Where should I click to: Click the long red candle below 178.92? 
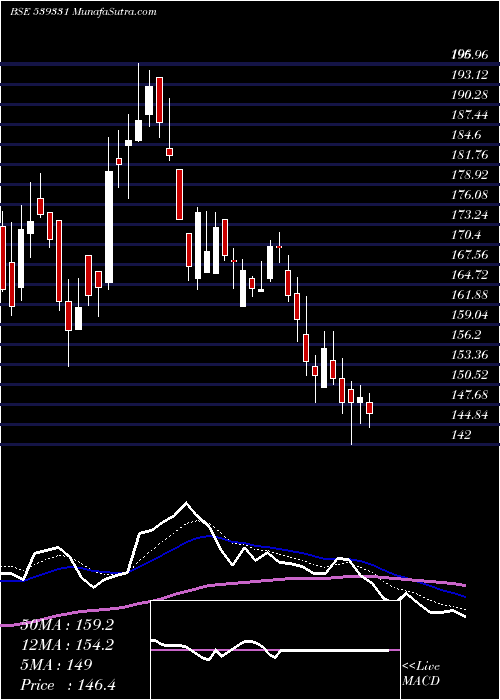pyautogui.click(x=179, y=194)
